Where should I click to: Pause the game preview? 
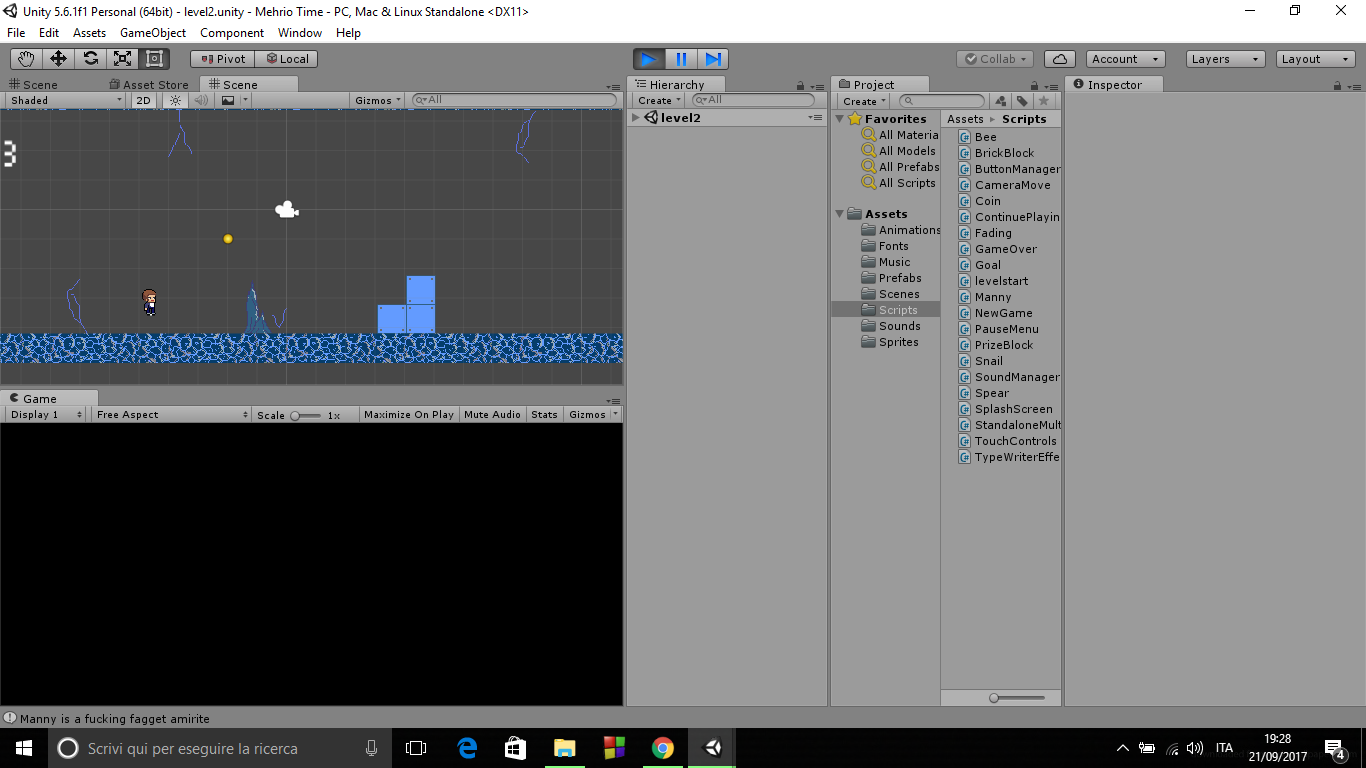click(x=681, y=59)
